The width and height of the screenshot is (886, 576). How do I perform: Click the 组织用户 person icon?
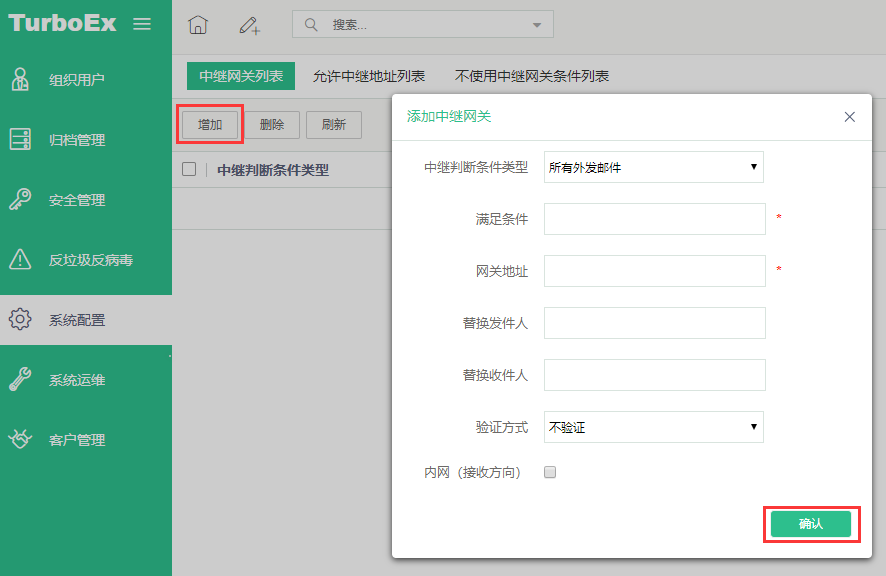coord(20,79)
